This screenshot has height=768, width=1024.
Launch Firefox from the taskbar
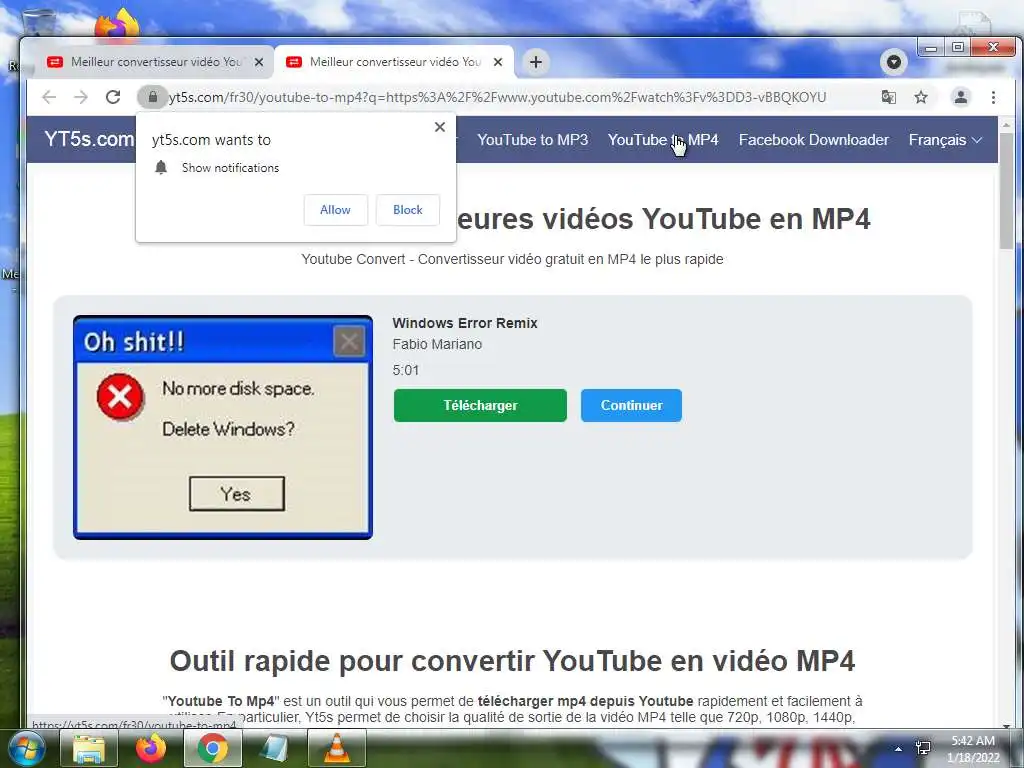click(150, 748)
